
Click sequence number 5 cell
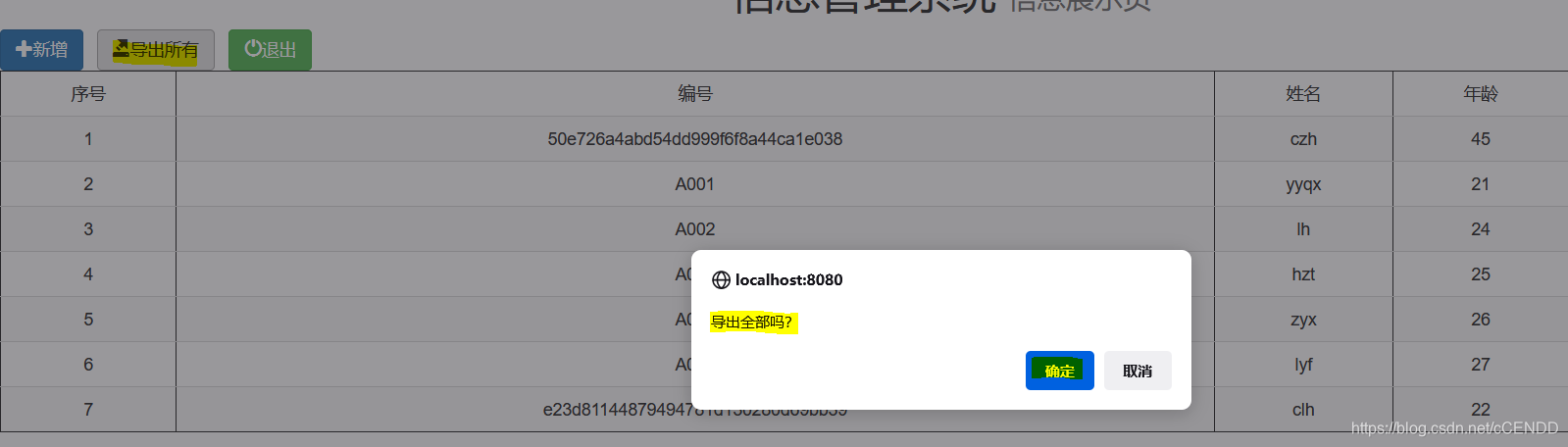click(x=88, y=320)
